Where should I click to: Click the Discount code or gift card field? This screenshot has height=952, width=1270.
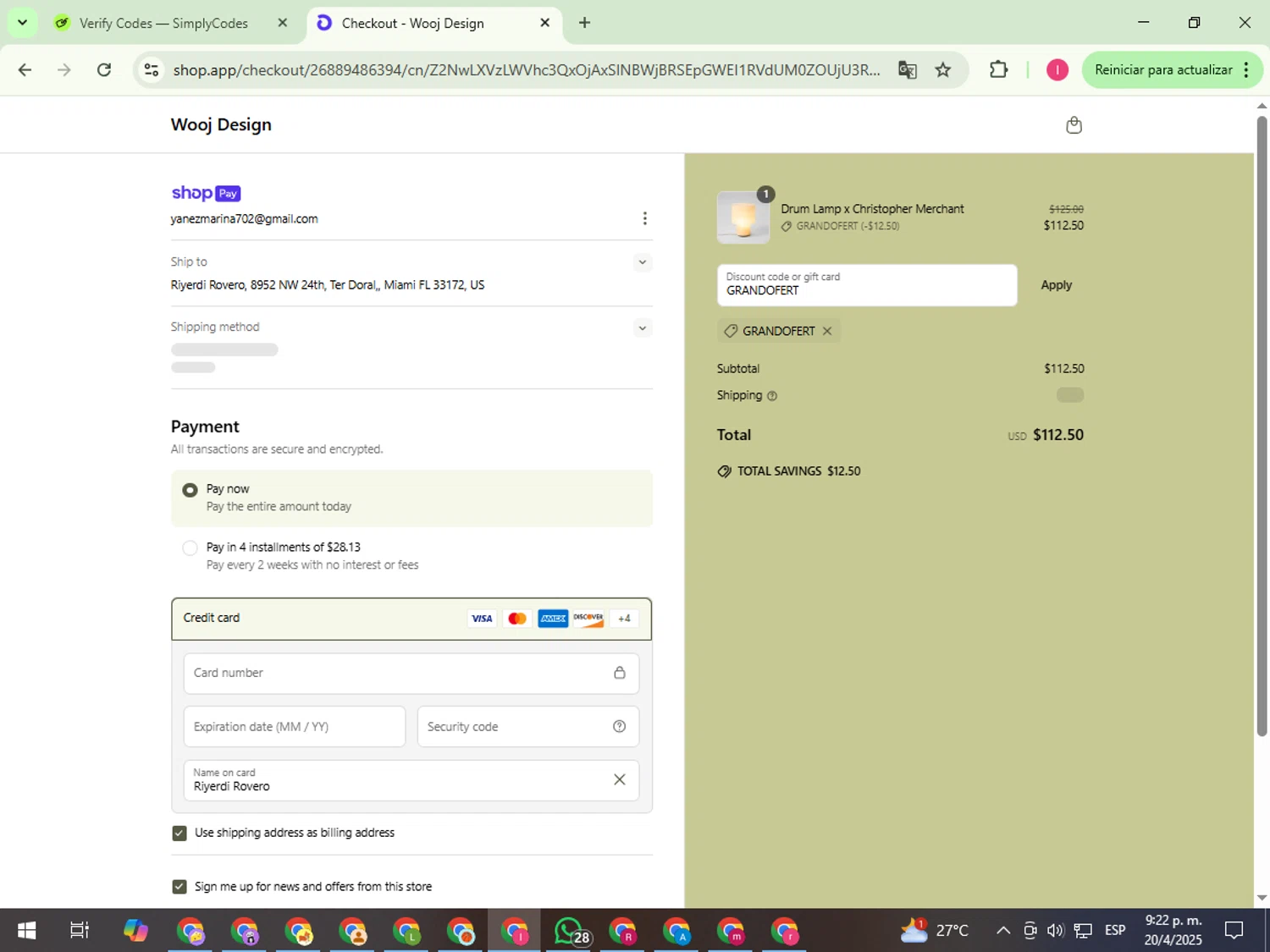click(867, 285)
